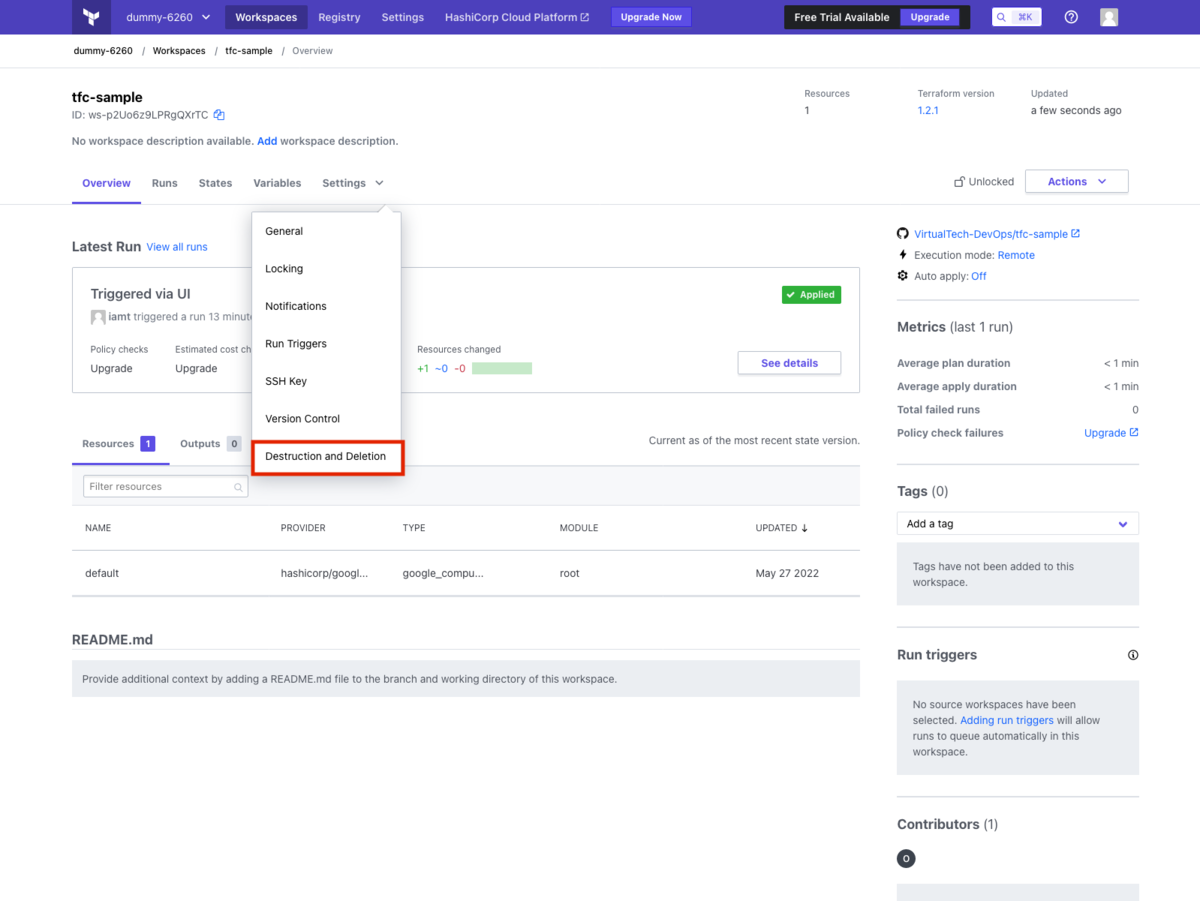Click the google_compu... type cell
1200x901 pixels.
tap(443, 574)
